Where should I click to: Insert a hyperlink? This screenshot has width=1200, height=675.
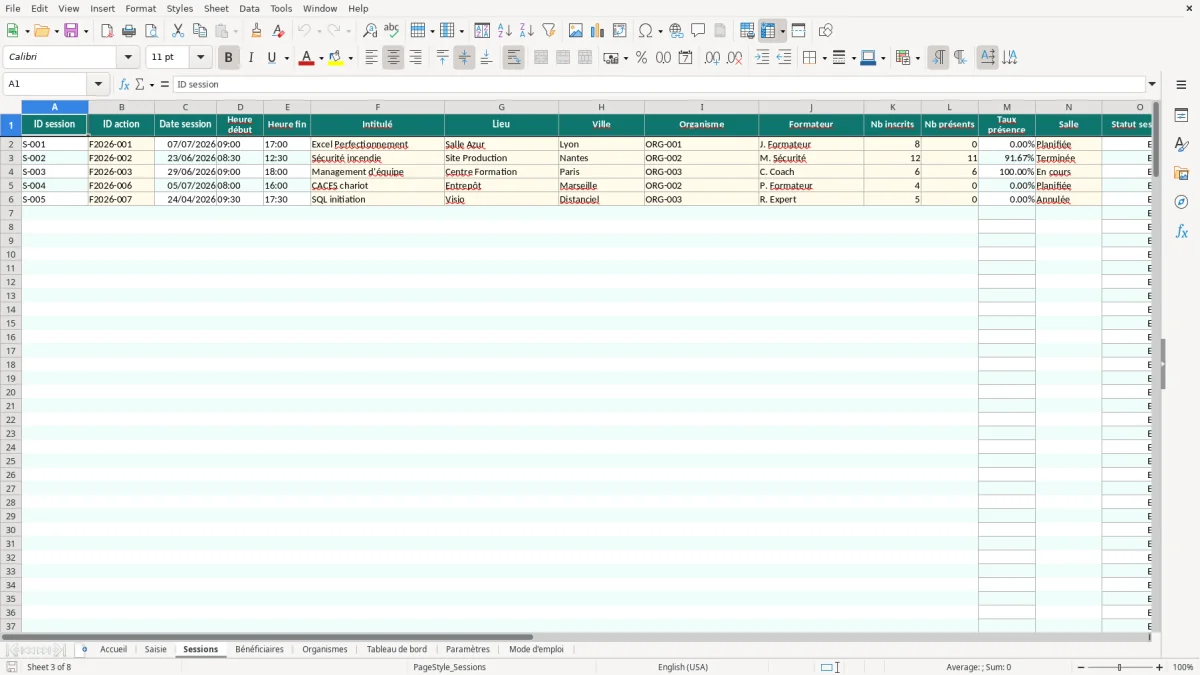click(676, 31)
